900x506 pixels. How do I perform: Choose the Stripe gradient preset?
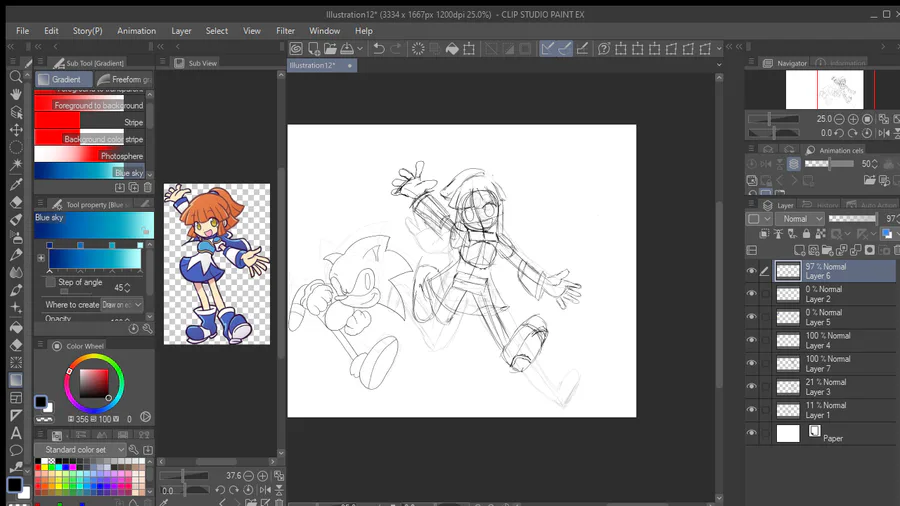89,122
